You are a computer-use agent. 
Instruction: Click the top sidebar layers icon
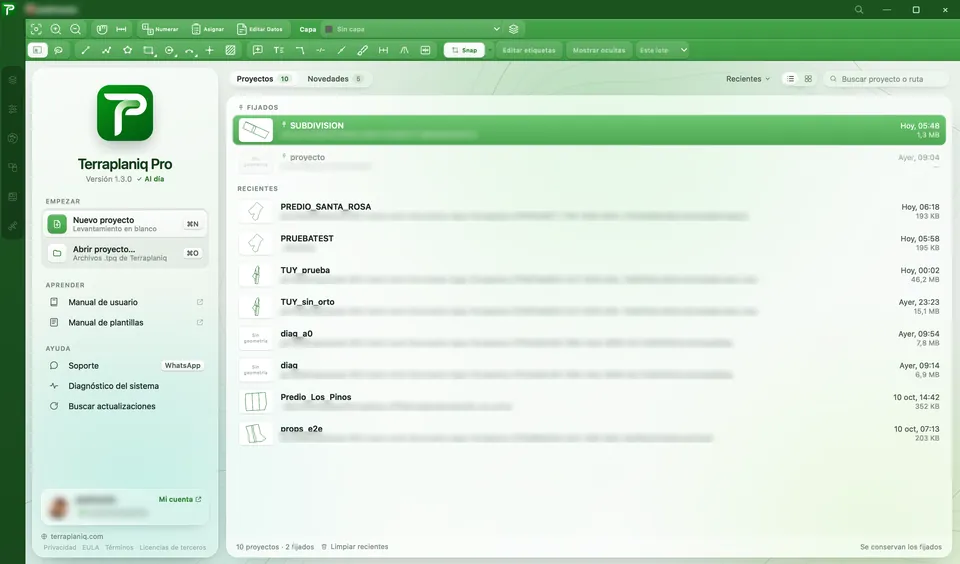pyautogui.click(x=12, y=80)
